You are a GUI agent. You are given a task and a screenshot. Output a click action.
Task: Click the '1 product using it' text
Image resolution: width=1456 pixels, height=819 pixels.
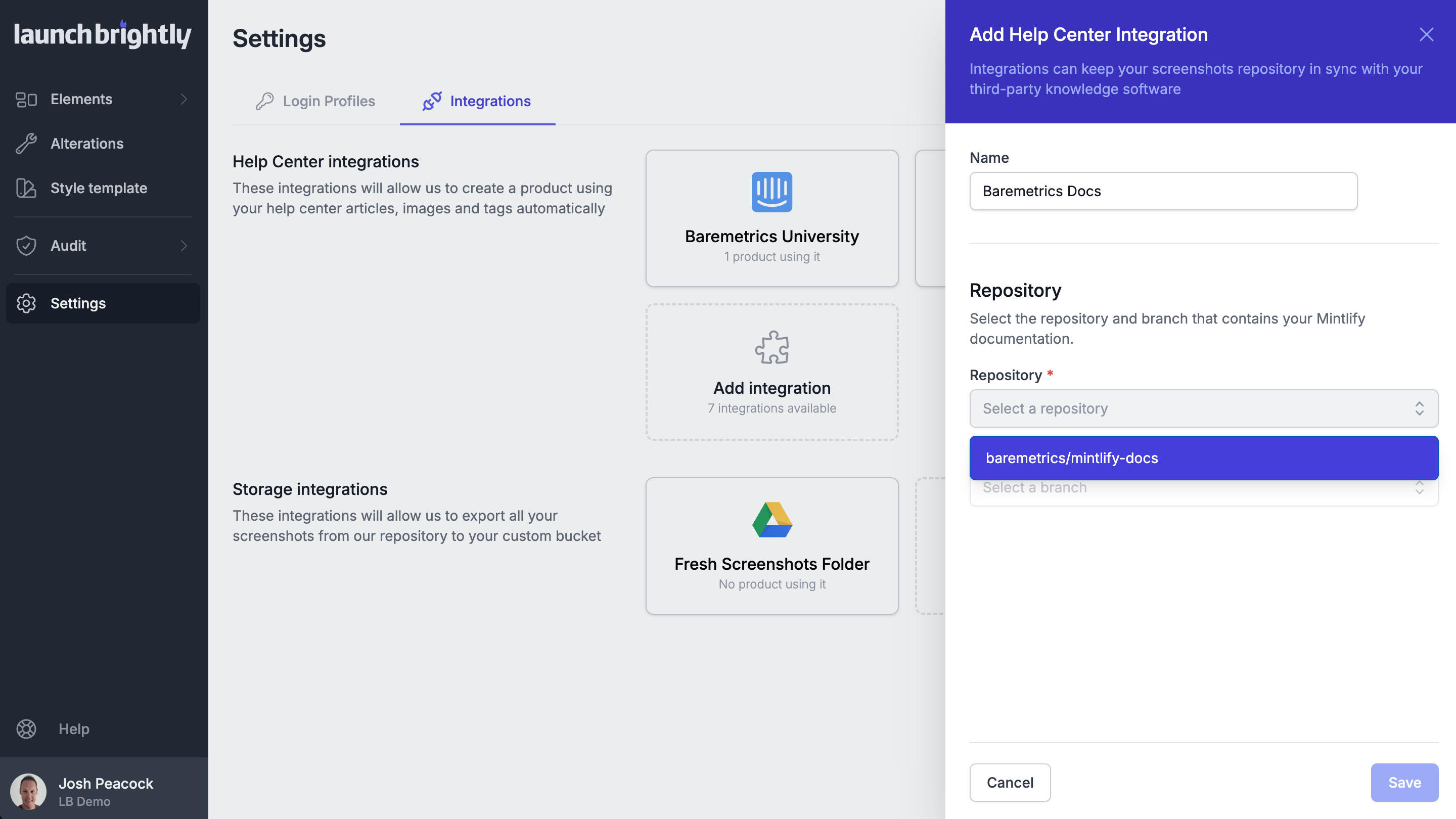(x=772, y=257)
